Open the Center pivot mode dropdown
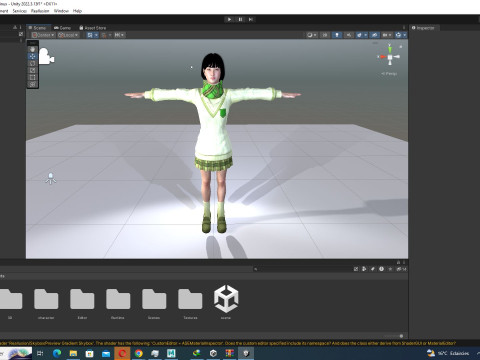 pos(43,35)
